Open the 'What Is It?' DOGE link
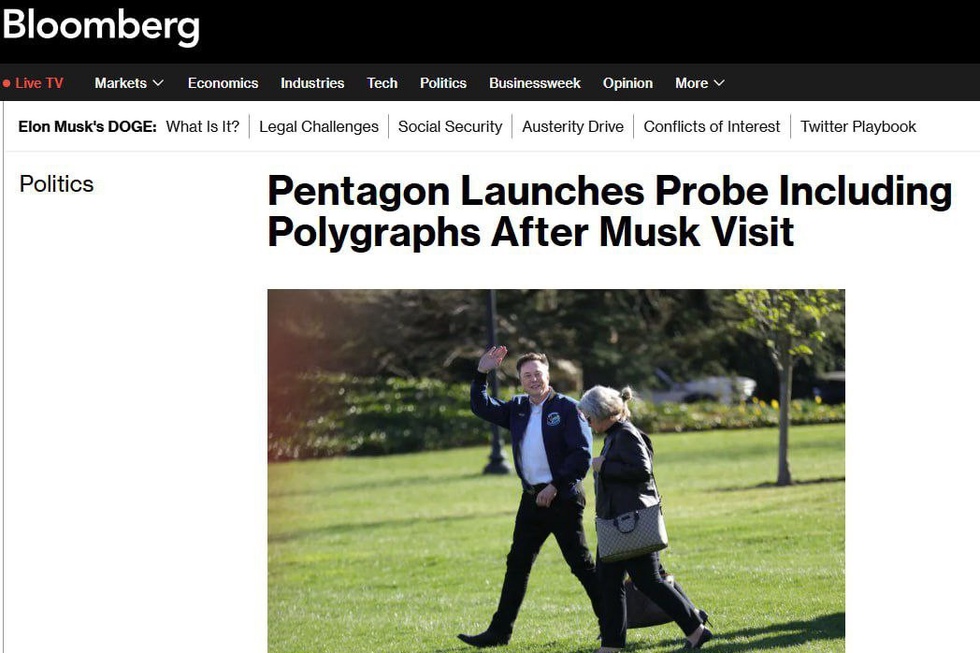980x653 pixels. (202, 127)
